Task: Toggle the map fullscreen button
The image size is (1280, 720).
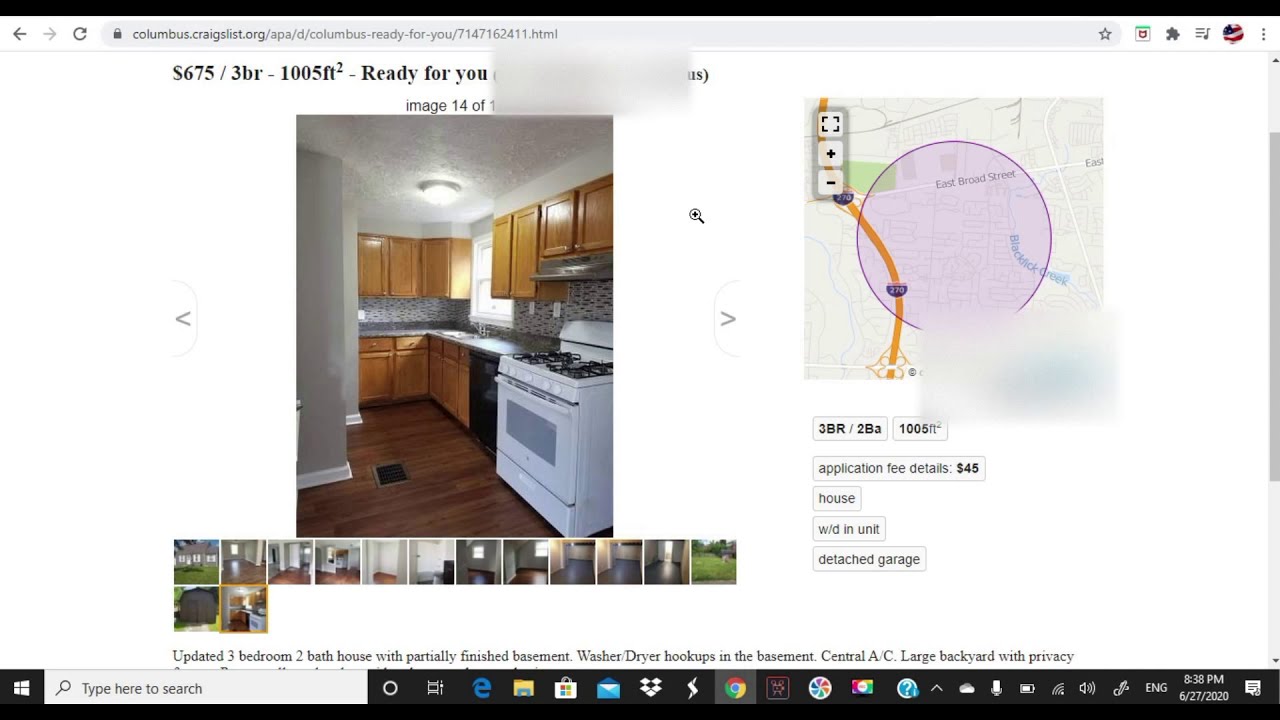Action: click(830, 124)
